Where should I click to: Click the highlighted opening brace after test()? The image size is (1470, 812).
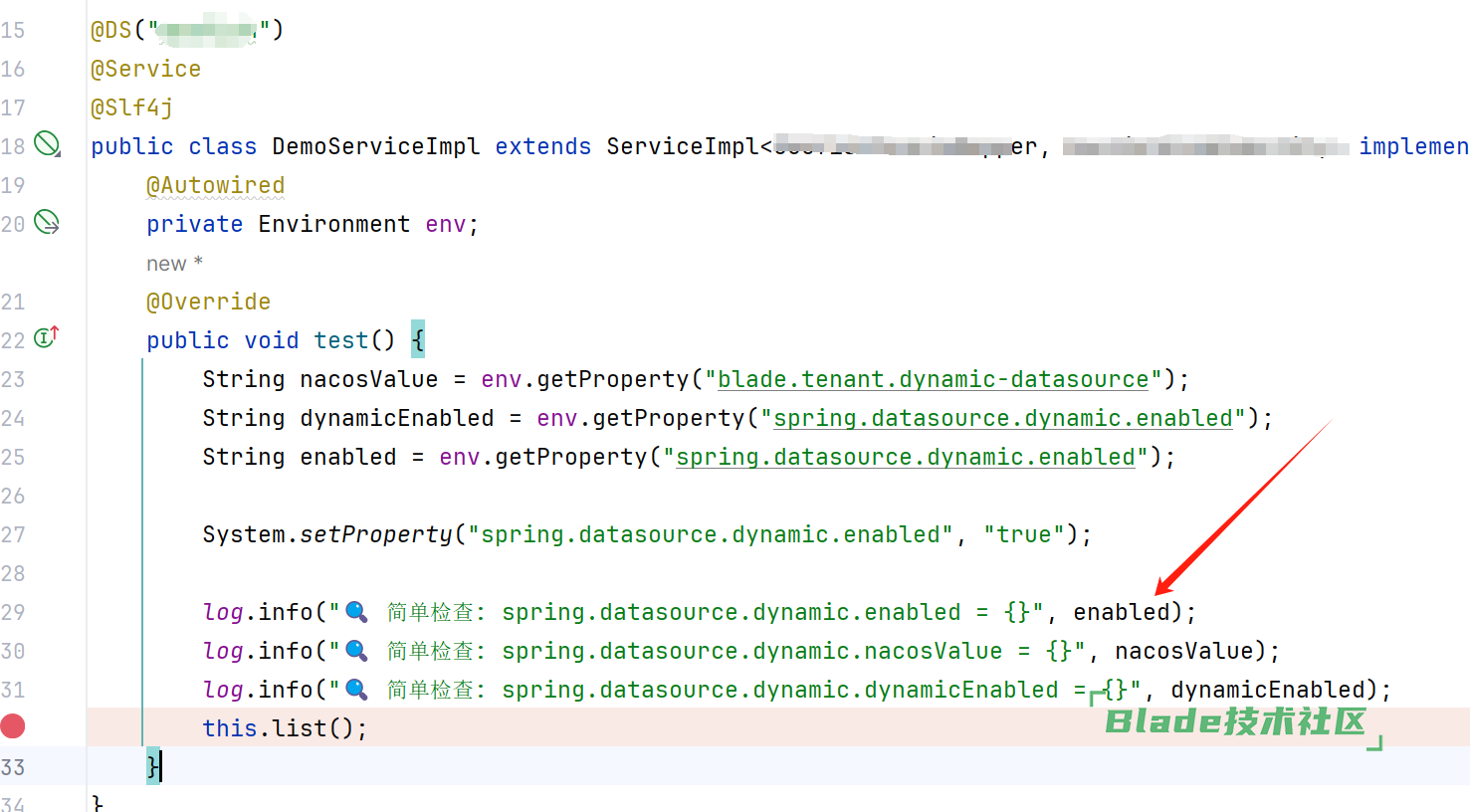tap(418, 340)
